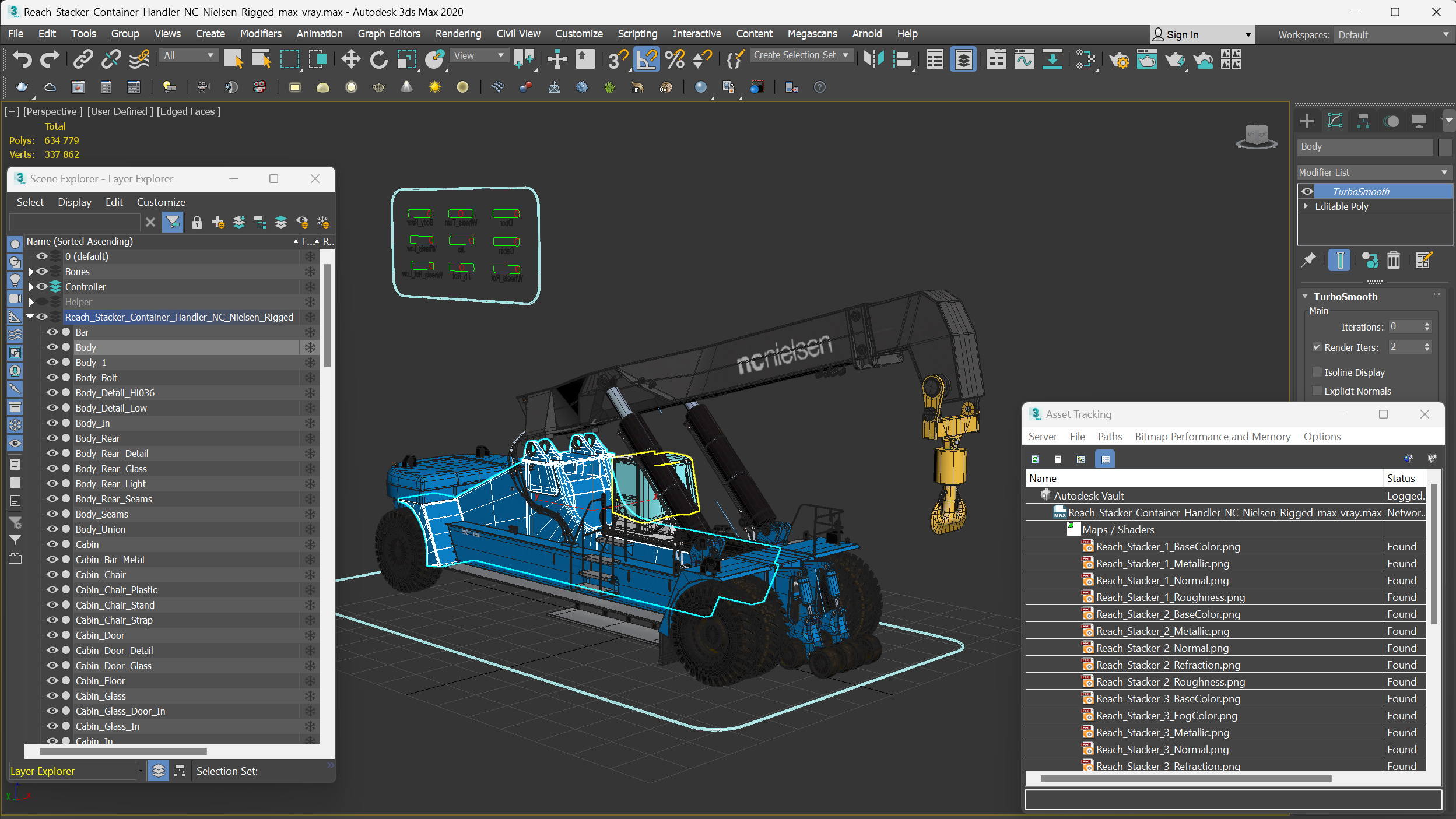Open the Render Setup teapot icon

click(x=1118, y=59)
